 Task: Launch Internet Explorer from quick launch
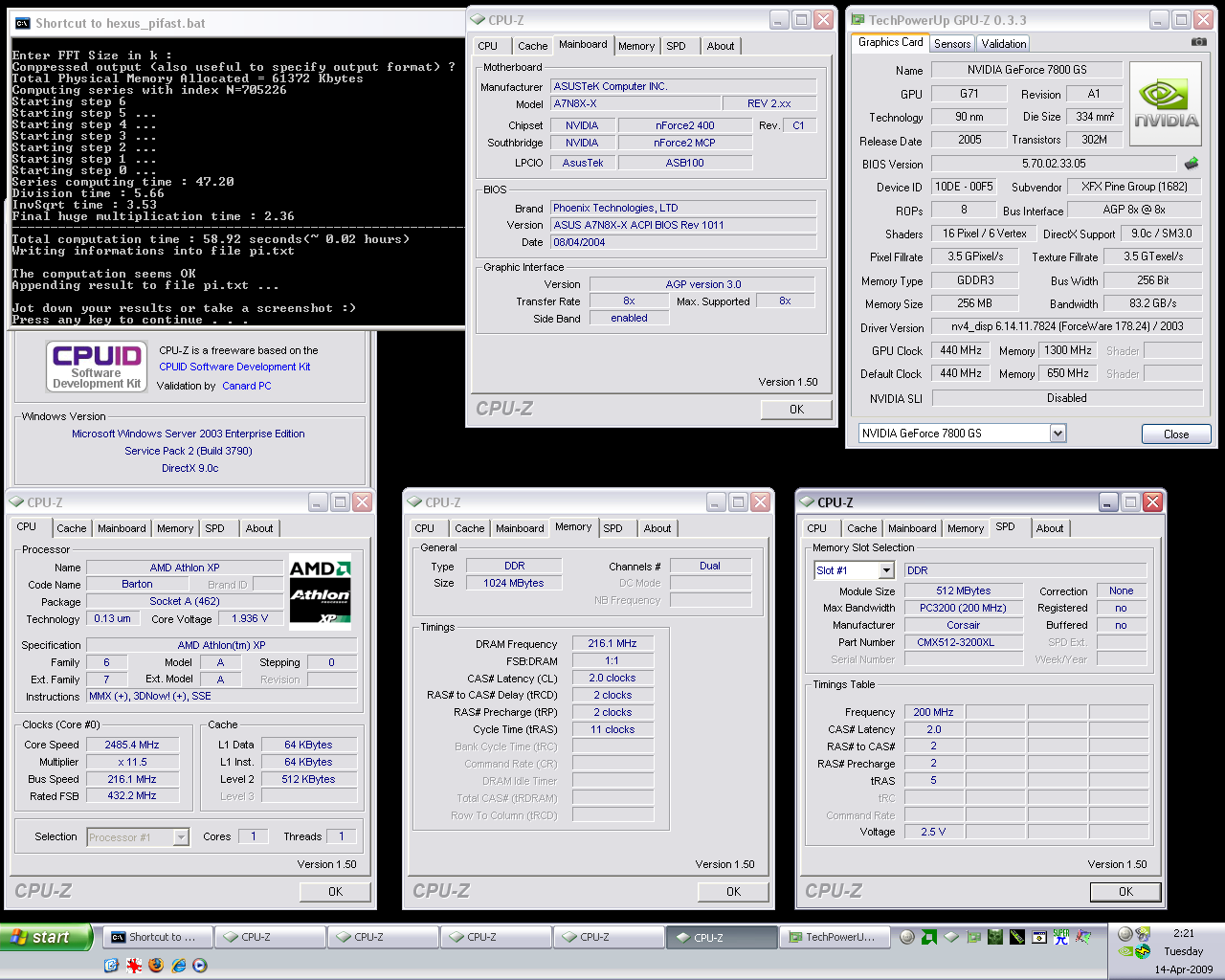(x=177, y=966)
